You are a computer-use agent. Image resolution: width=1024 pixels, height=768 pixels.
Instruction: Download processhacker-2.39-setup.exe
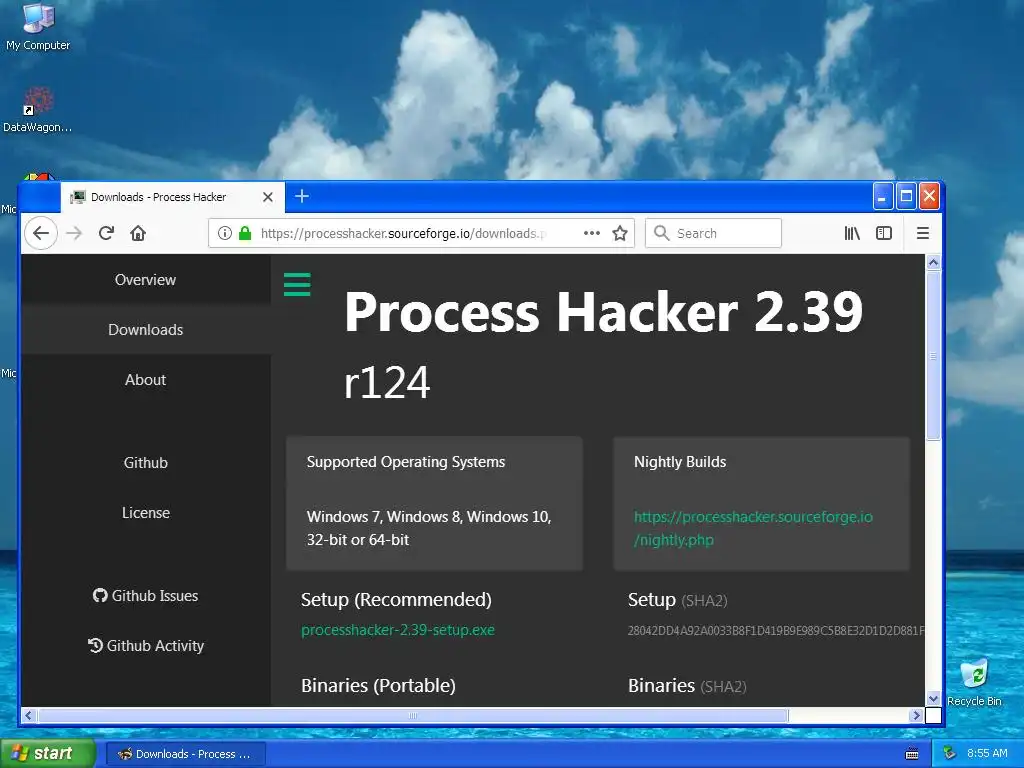tap(398, 630)
